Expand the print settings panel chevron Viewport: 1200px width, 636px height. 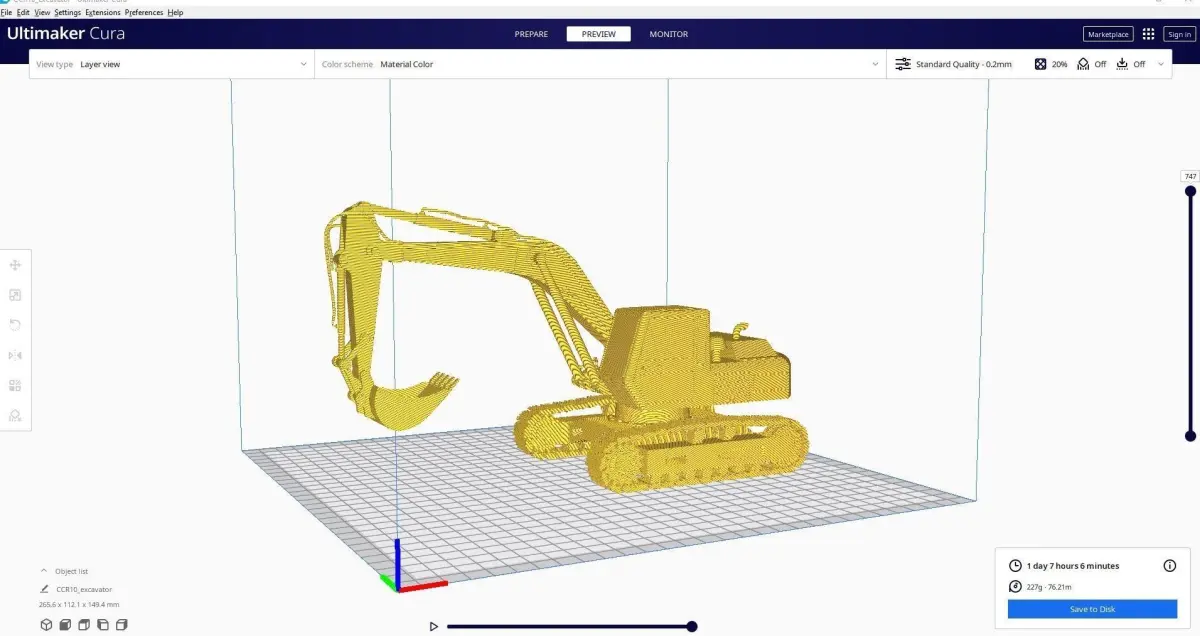(1161, 64)
